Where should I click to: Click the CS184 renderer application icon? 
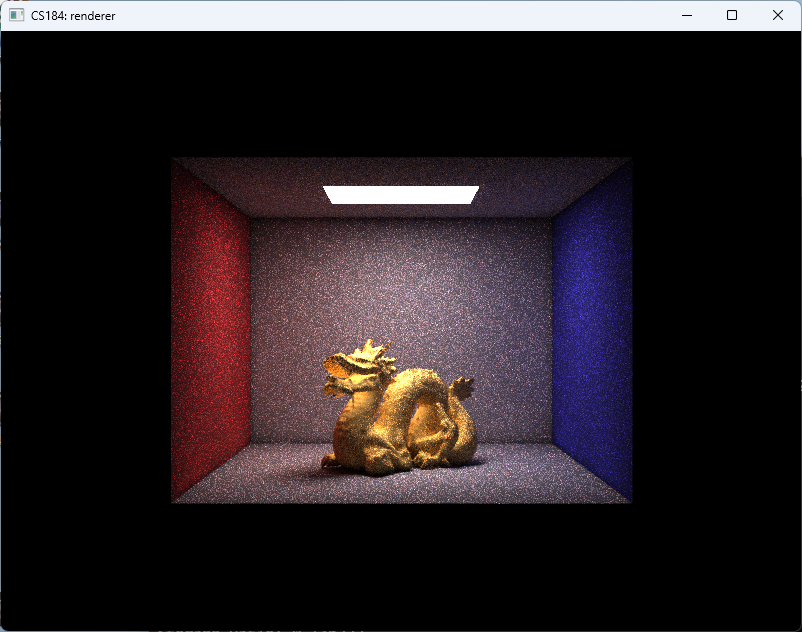click(x=17, y=15)
